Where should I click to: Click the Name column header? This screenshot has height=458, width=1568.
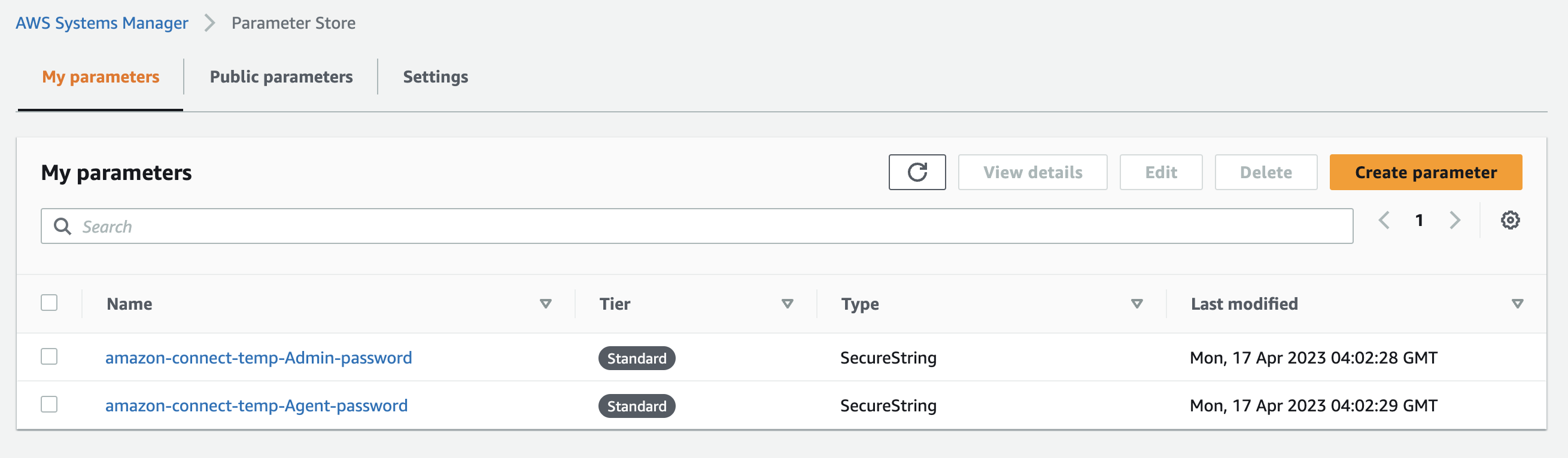[129, 304]
